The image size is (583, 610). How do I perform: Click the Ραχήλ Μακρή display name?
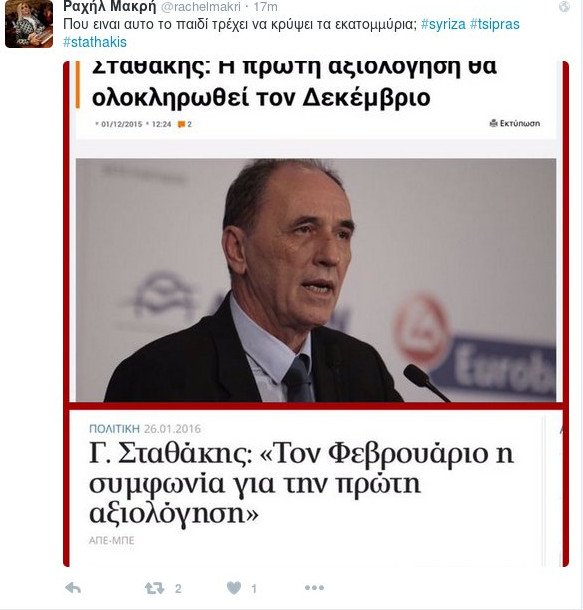pyautogui.click(x=109, y=7)
